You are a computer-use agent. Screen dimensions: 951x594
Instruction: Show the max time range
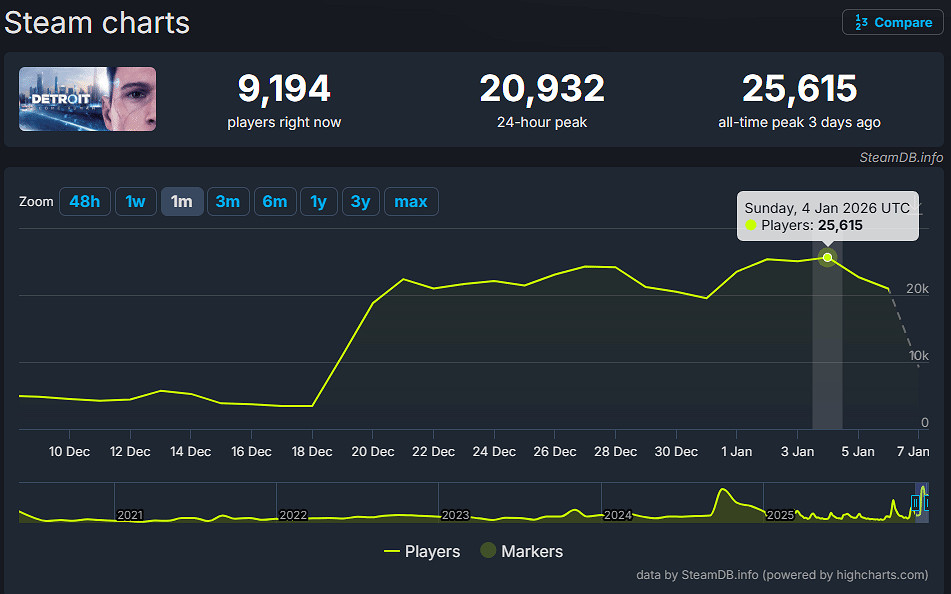point(411,202)
